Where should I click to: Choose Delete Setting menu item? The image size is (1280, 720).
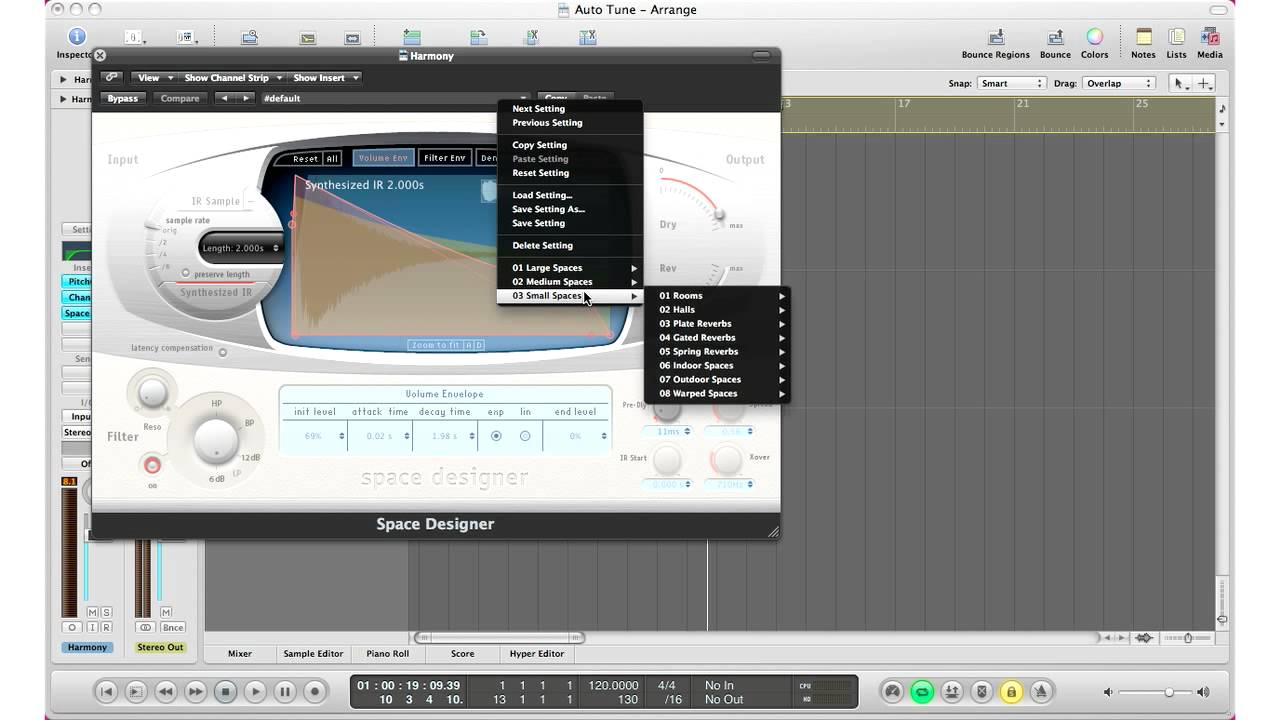point(570,245)
